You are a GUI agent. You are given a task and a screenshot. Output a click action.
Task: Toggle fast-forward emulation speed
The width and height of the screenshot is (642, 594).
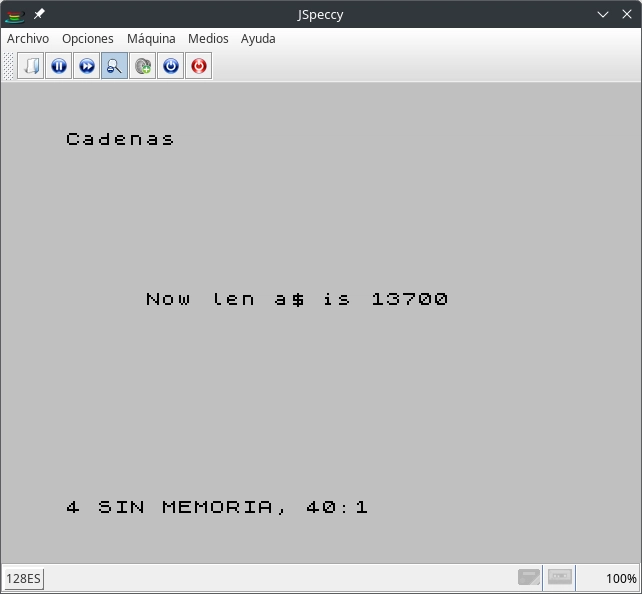click(x=86, y=65)
